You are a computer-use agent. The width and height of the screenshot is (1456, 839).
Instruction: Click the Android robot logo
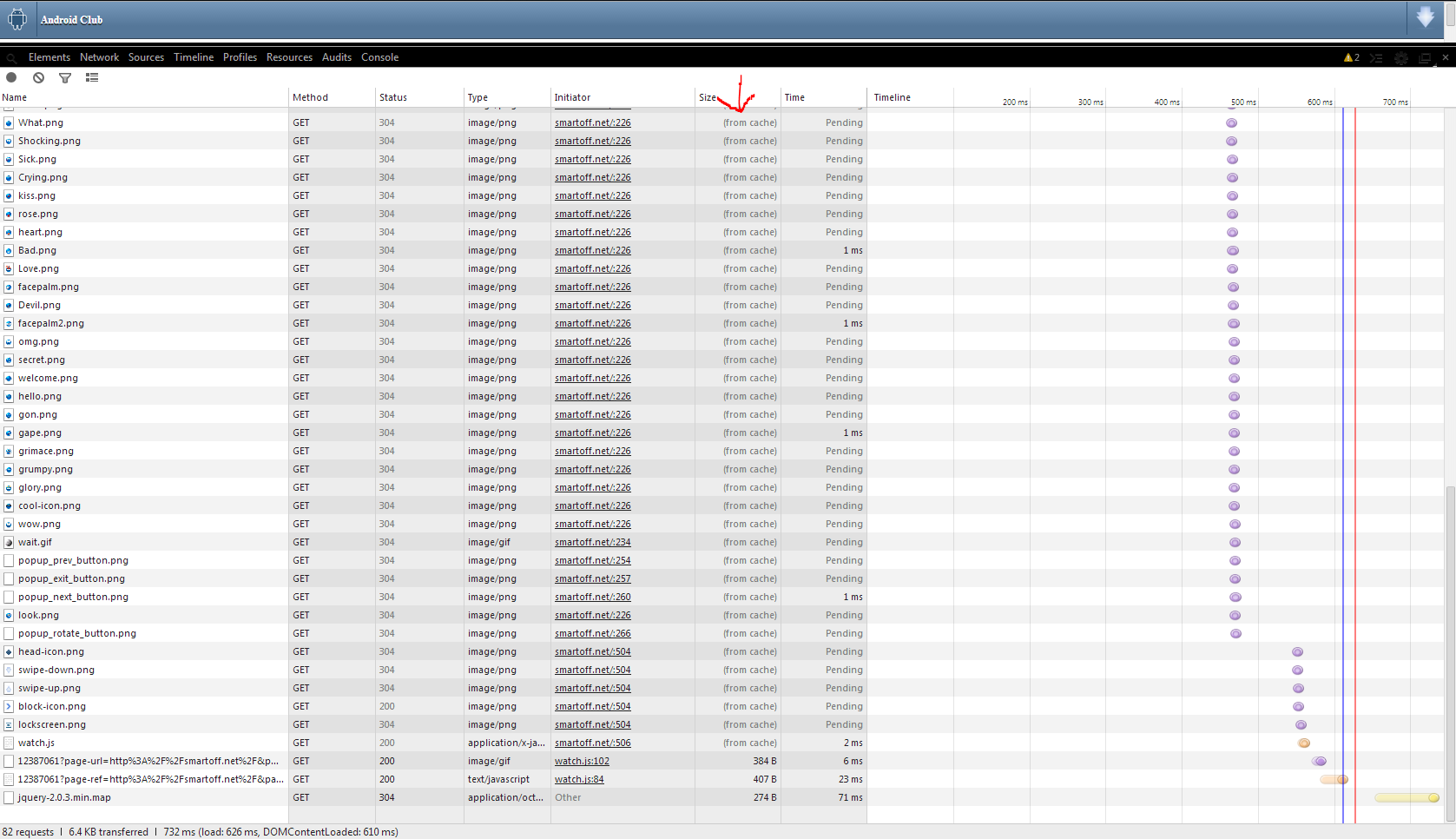pyautogui.click(x=17, y=19)
